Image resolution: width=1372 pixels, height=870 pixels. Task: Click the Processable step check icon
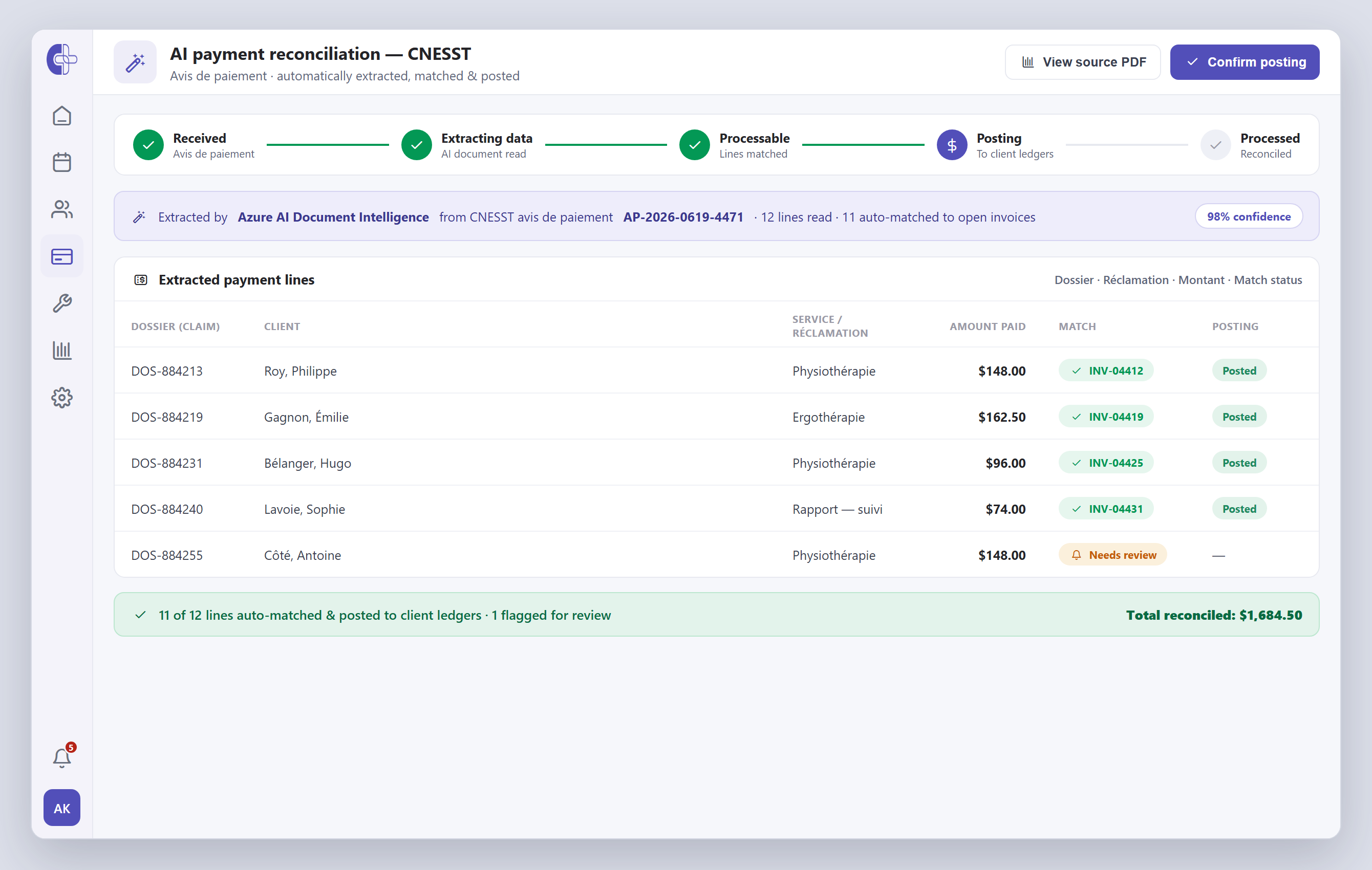point(695,145)
